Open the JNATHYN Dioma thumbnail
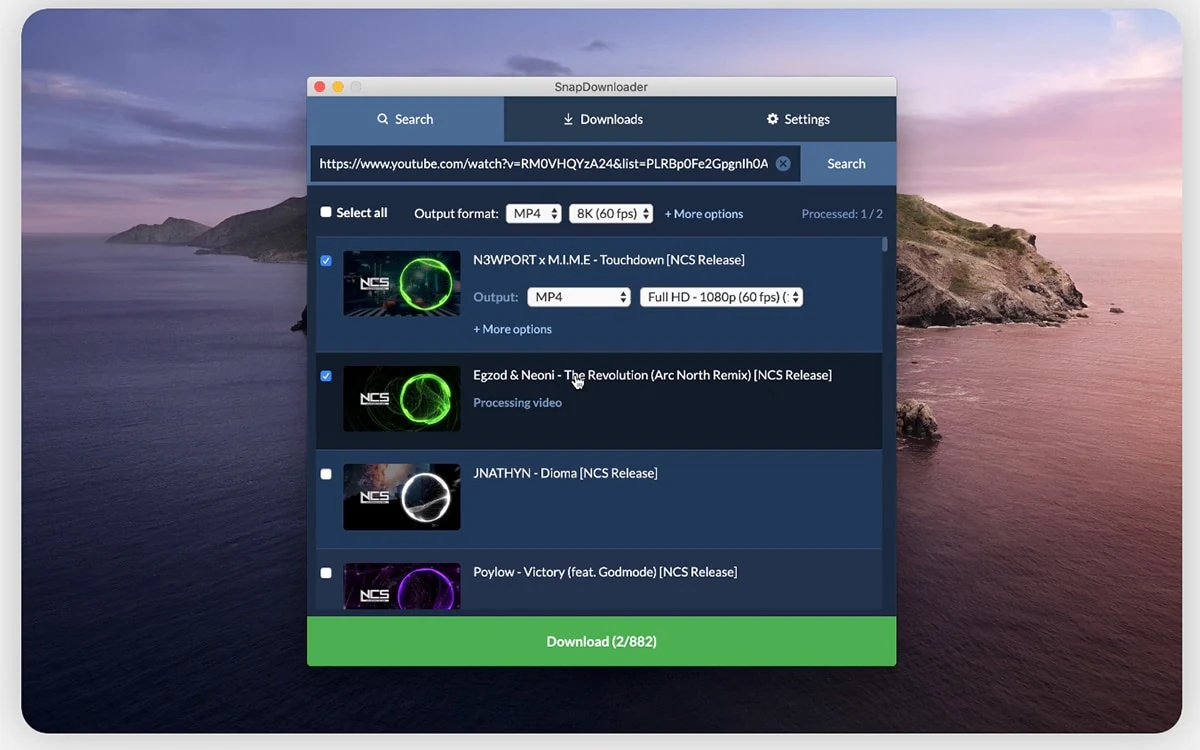Image resolution: width=1200 pixels, height=750 pixels. (x=402, y=497)
